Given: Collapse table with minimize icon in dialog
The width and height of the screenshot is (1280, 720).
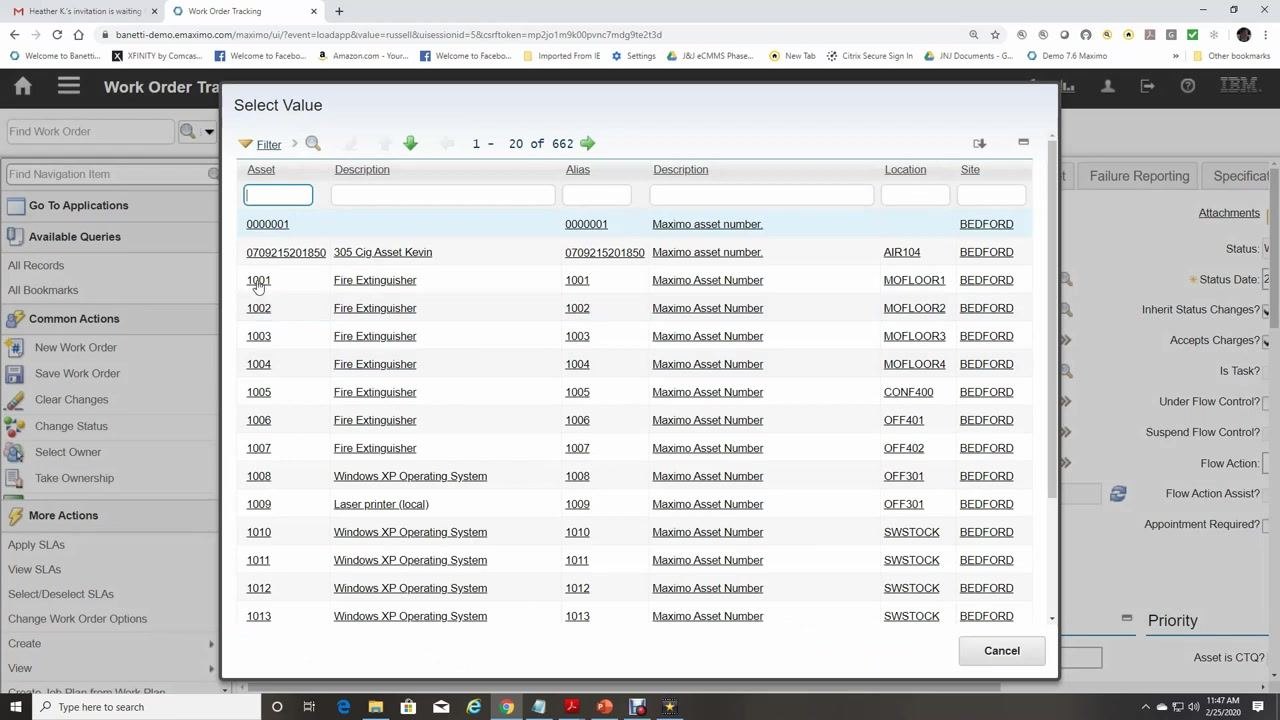Looking at the screenshot, I should click(x=1023, y=143).
